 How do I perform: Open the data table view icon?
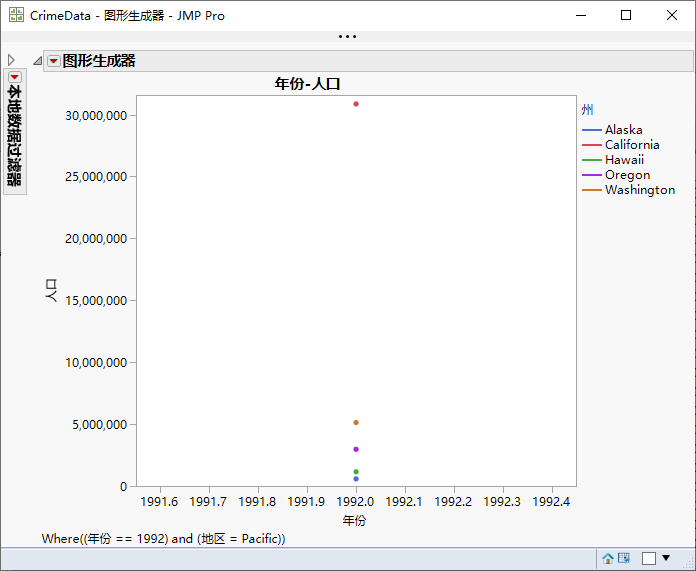click(624, 558)
